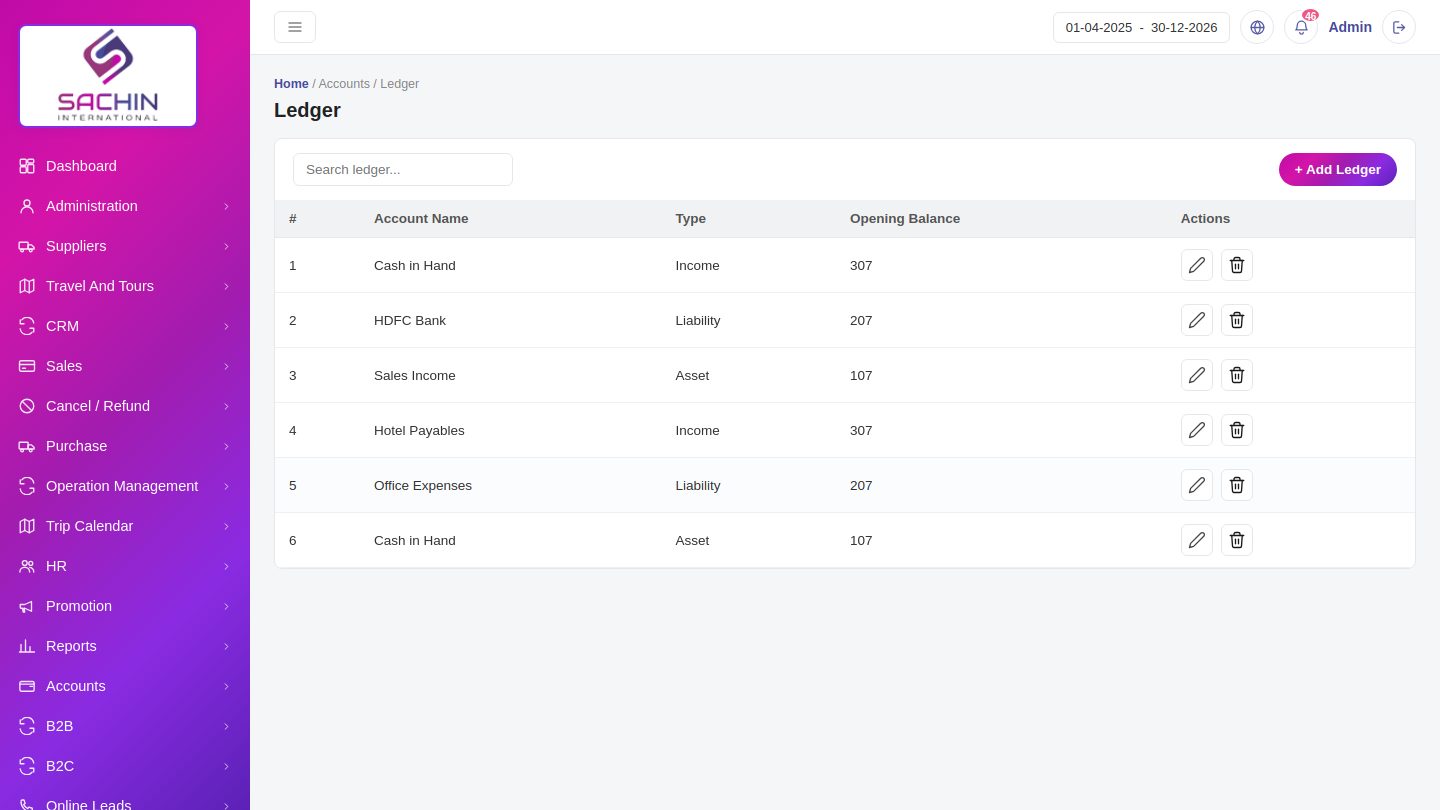Click the Office Expenses account name

pyautogui.click(x=423, y=485)
